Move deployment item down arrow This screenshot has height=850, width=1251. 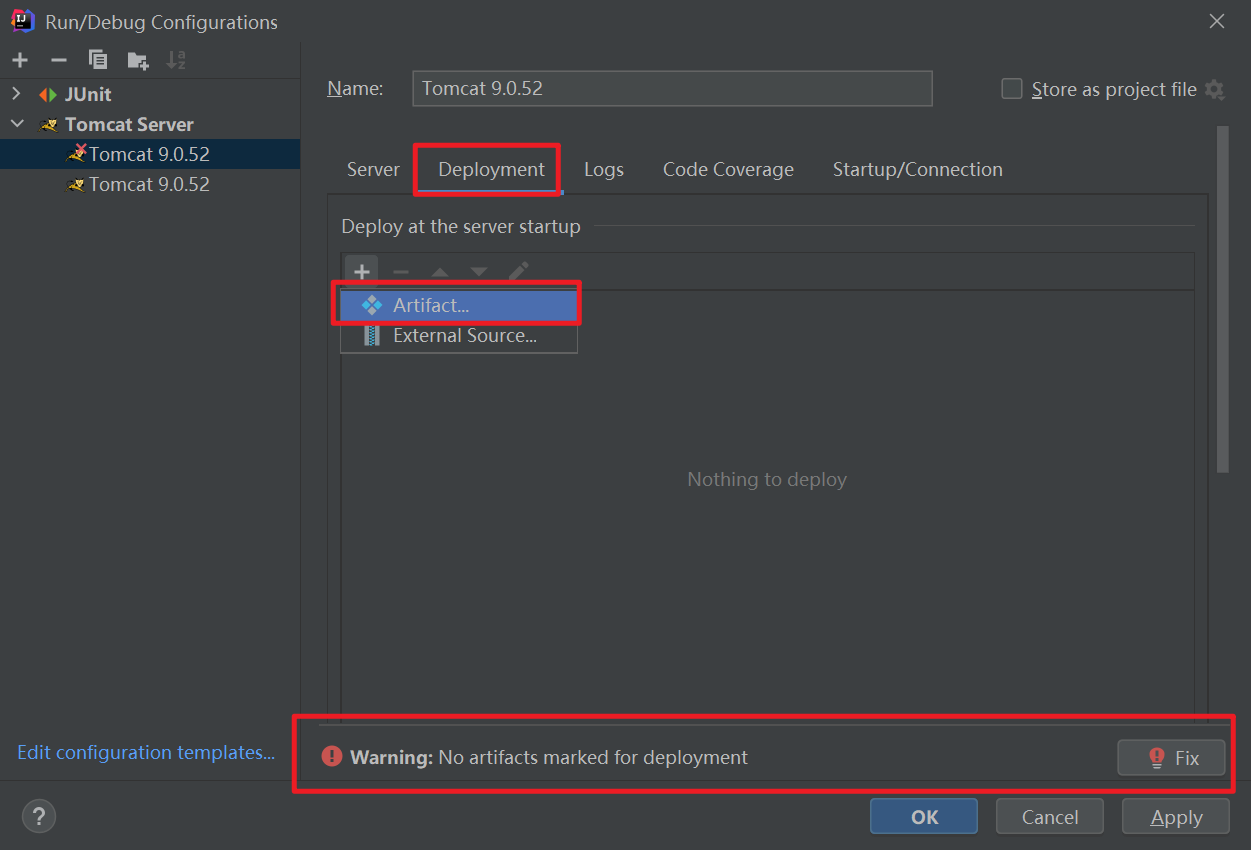point(479,272)
